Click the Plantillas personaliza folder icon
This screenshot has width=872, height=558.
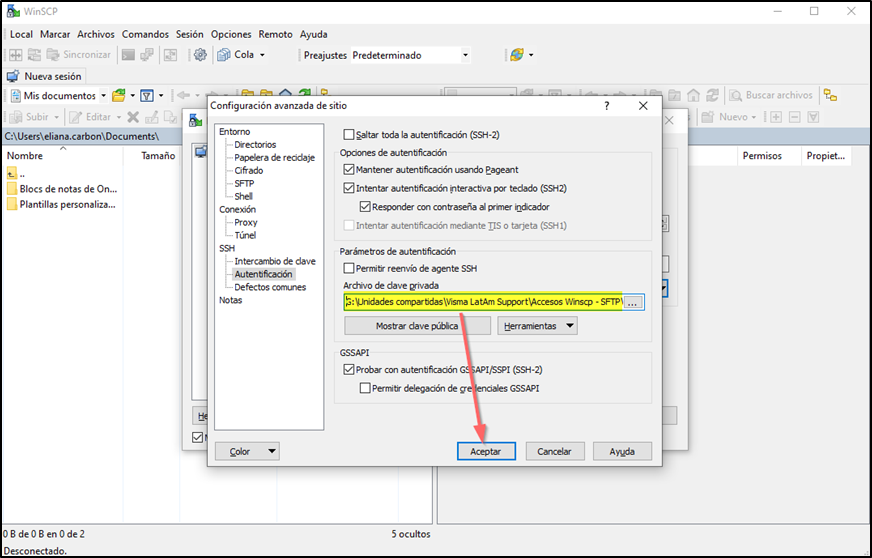coord(12,204)
